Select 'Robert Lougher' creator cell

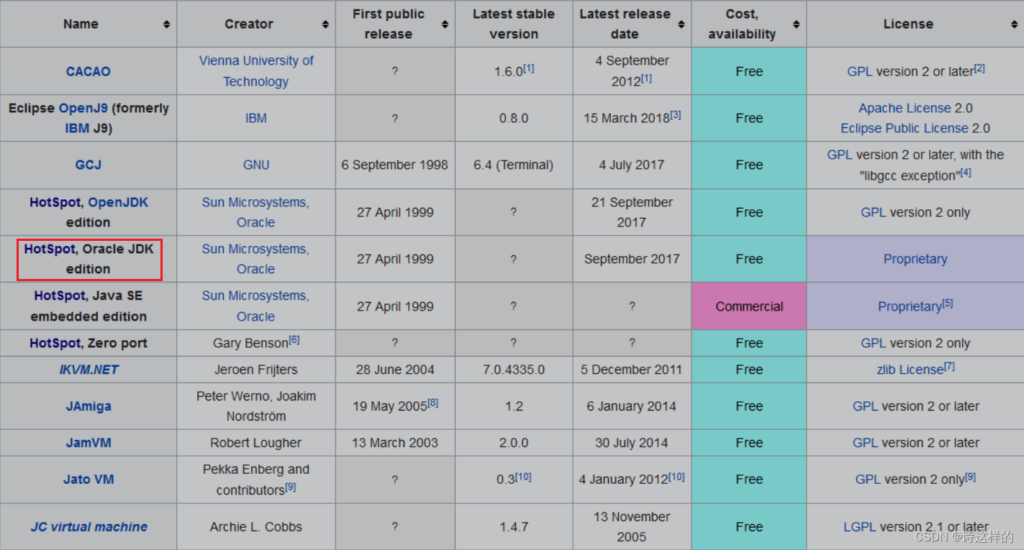pyautogui.click(x=256, y=443)
